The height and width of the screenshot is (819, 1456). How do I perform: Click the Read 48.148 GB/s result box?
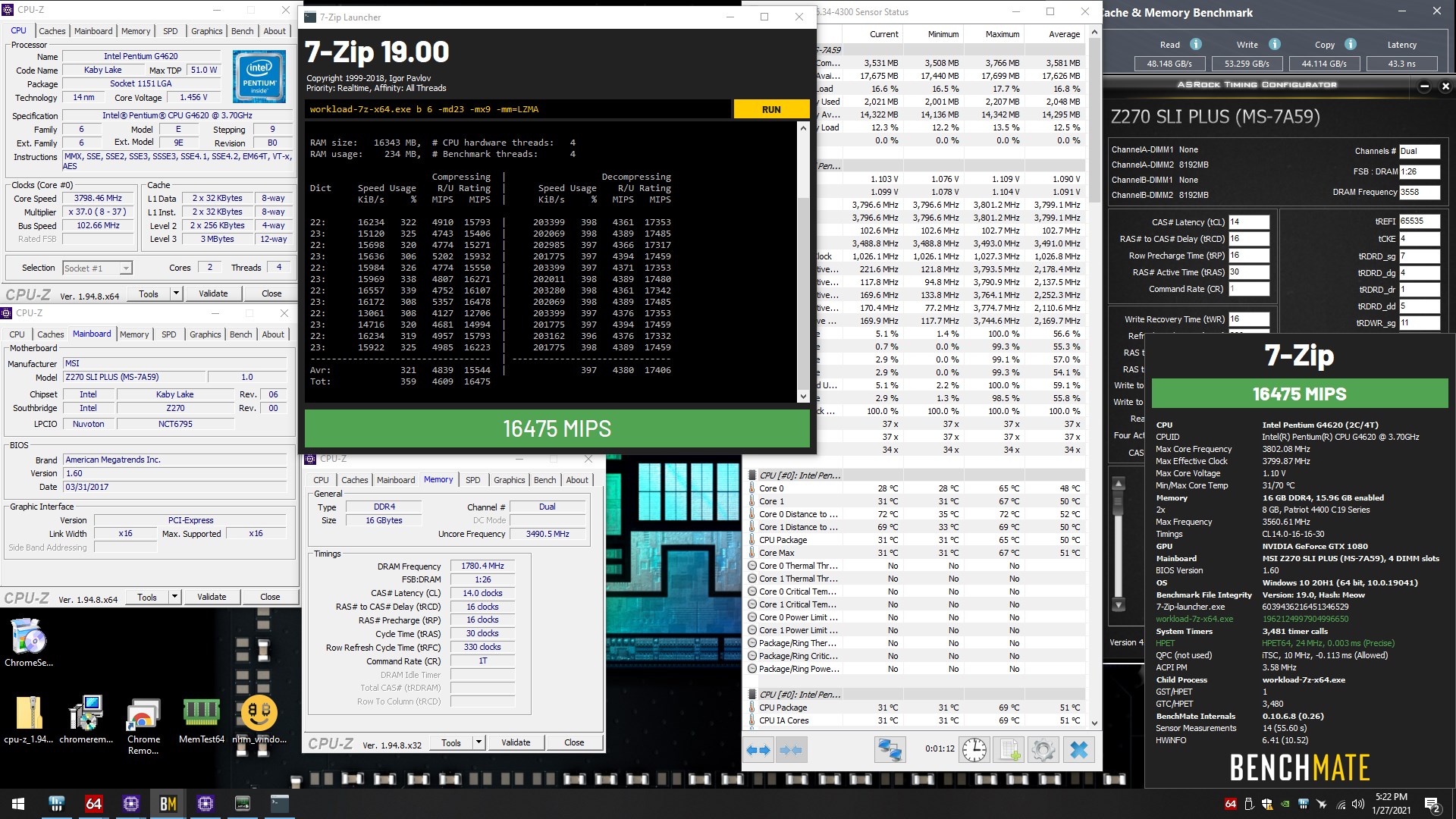[x=1169, y=64]
